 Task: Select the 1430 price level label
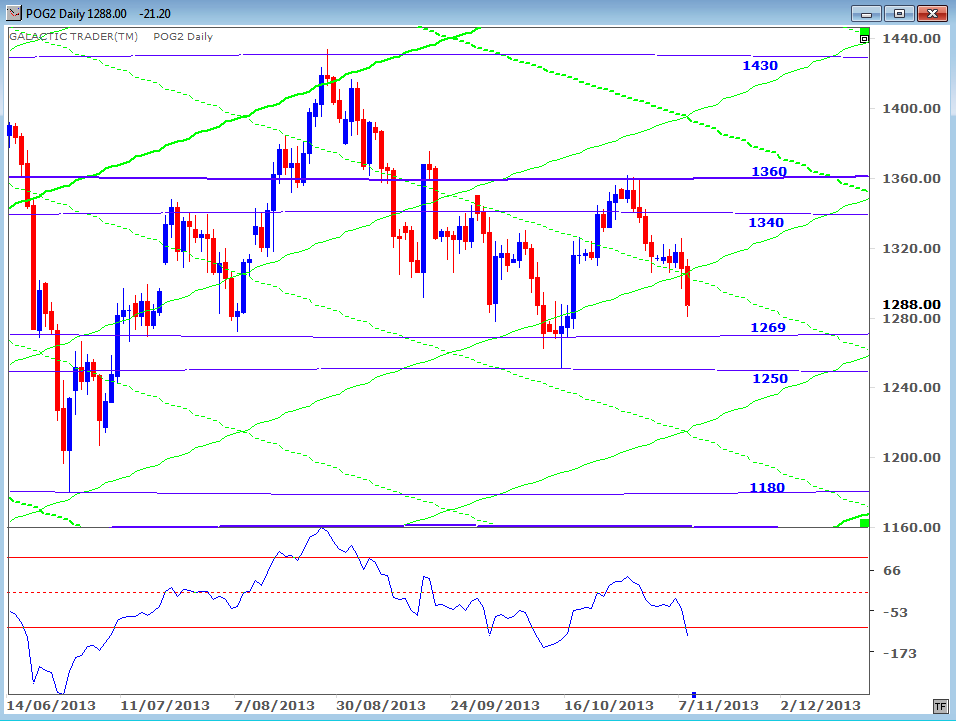(x=760, y=66)
